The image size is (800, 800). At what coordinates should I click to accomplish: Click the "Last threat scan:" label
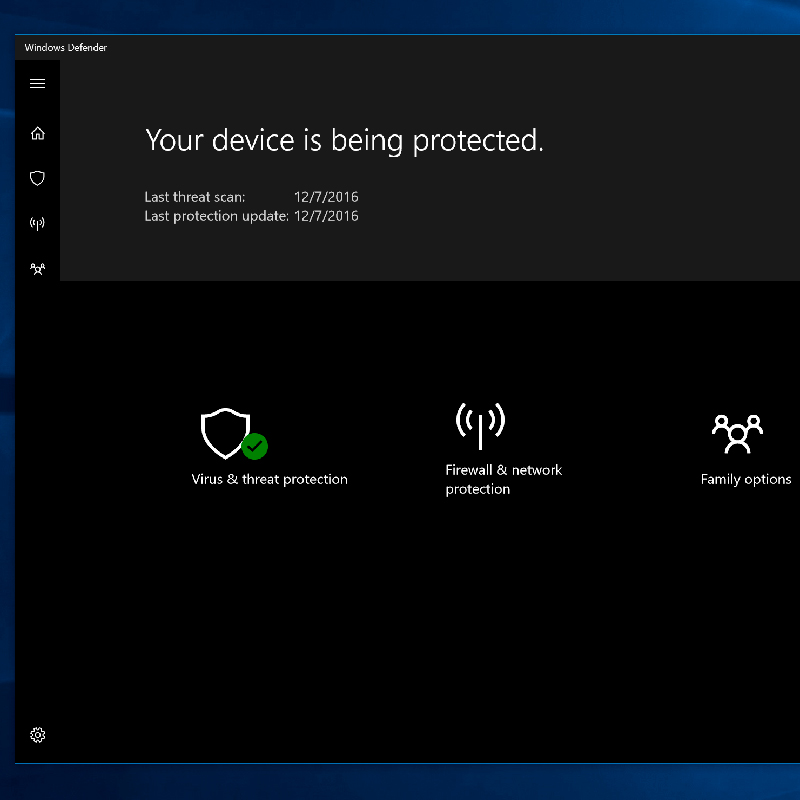tap(194, 197)
